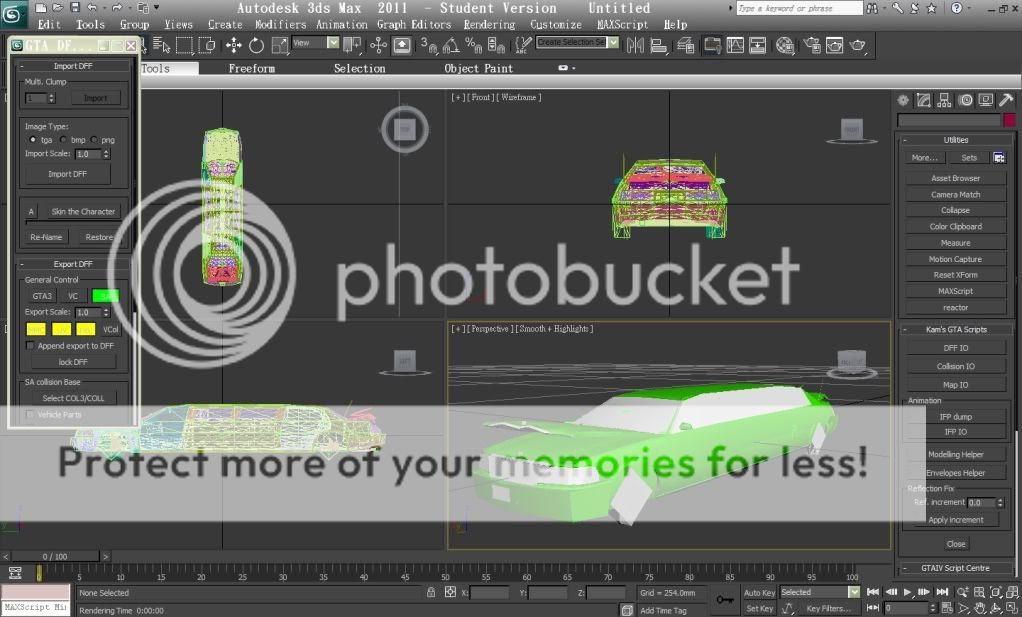Click the magenta object color swatch
Viewport: 1022px width, 617px height.
pyautogui.click(x=1009, y=120)
